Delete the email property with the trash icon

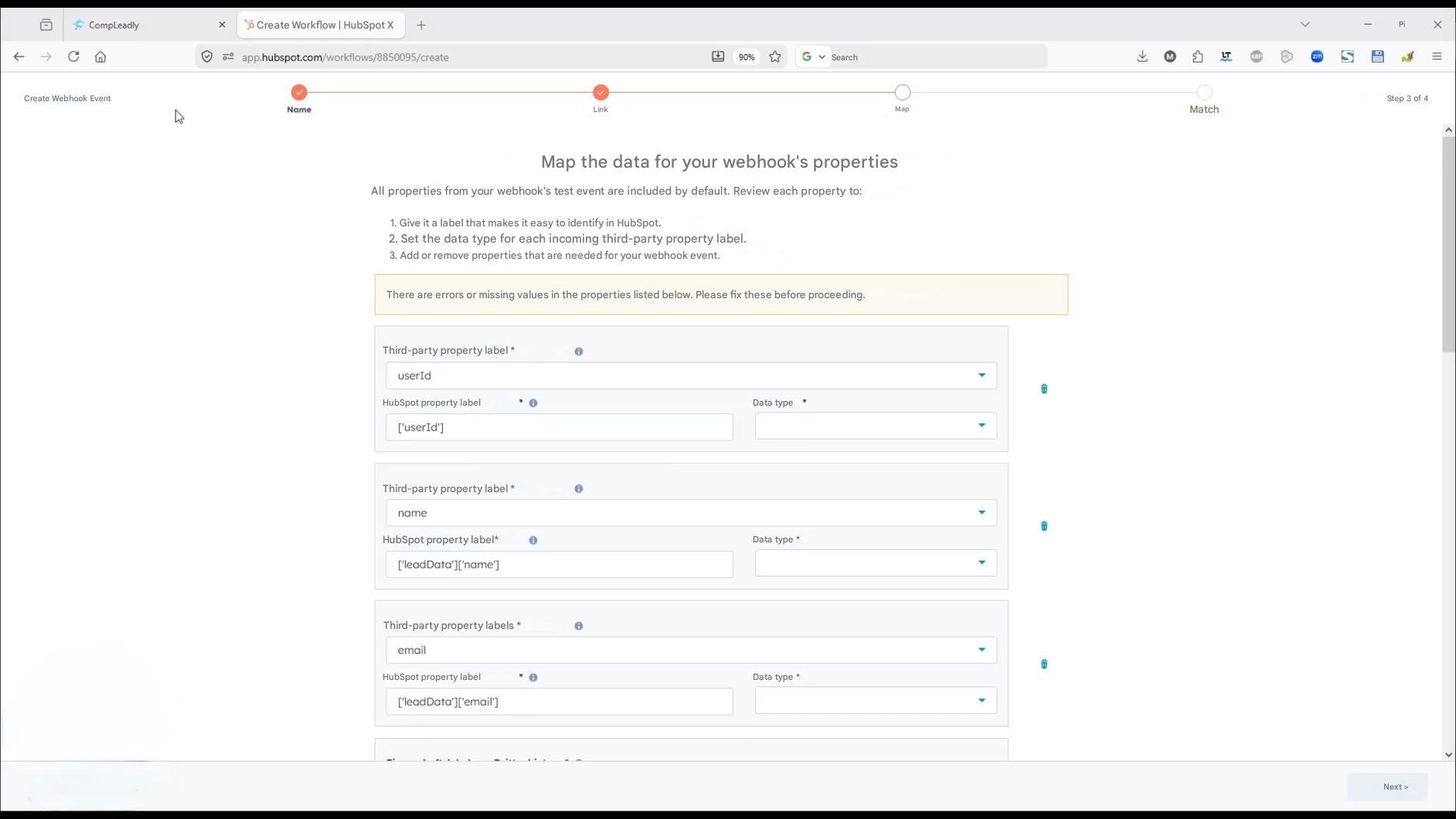click(x=1043, y=664)
